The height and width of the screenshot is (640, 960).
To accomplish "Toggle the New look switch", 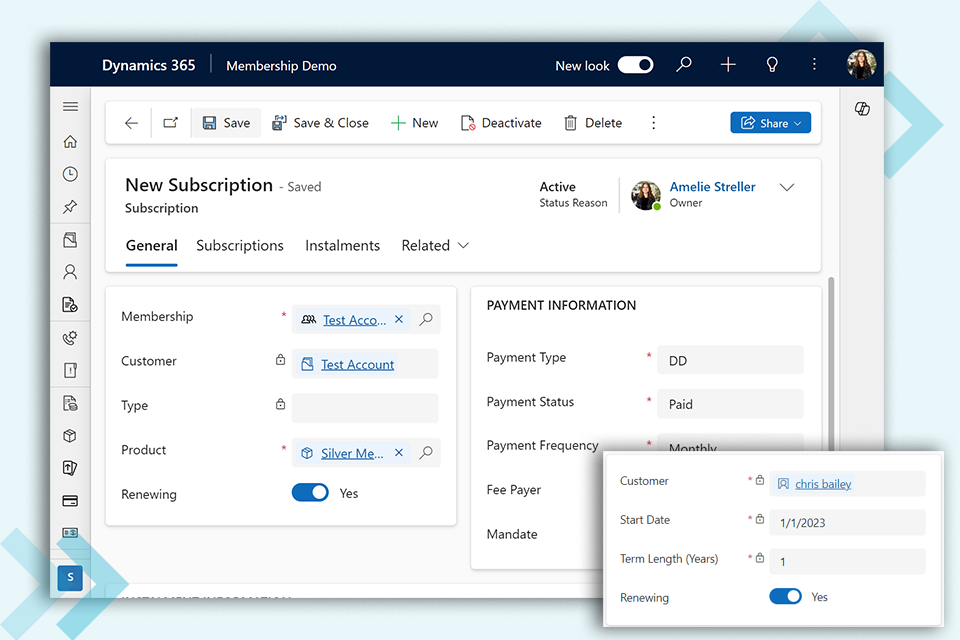I will click(x=635, y=65).
